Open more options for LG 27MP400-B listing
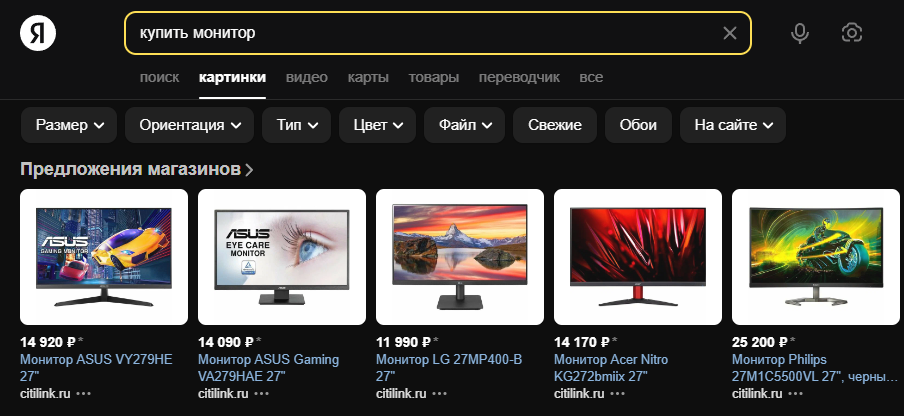This screenshot has height=416, width=904. tap(440, 394)
